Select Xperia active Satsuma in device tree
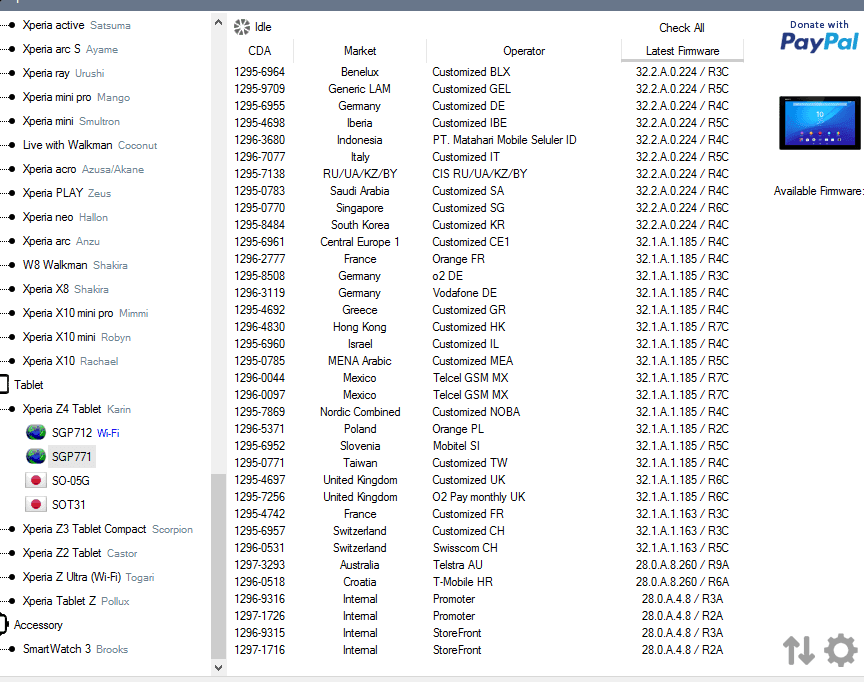 [x=77, y=25]
